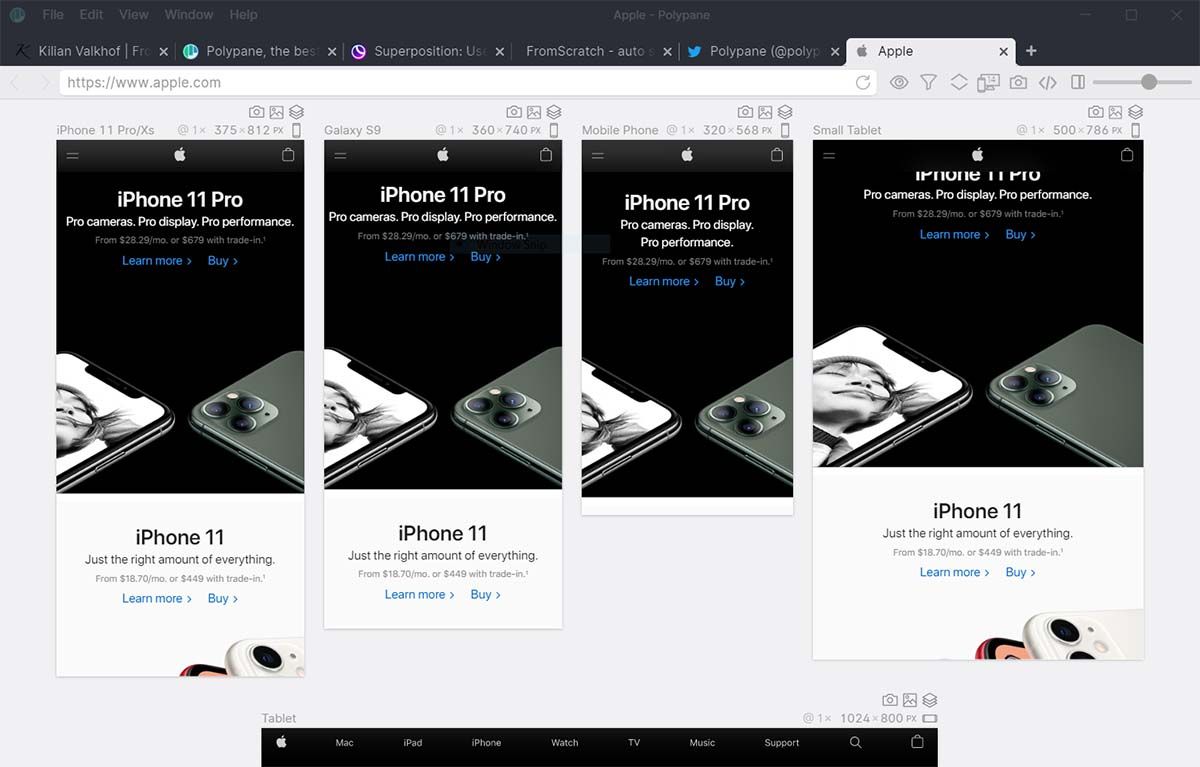Toggle orientation of Small Tablet pane
This screenshot has height=767, width=1200.
tap(1135, 130)
